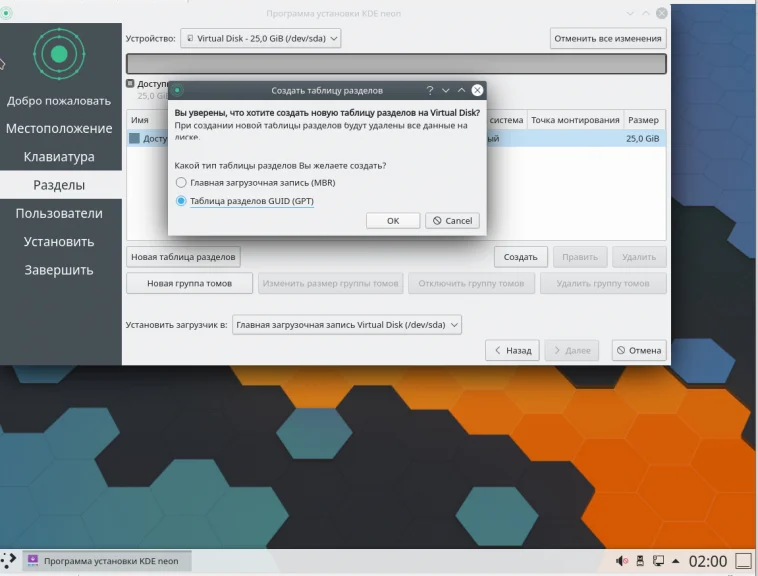Select Пользователи sidebar step
Viewport: 758px width, 576px height.
(59, 213)
